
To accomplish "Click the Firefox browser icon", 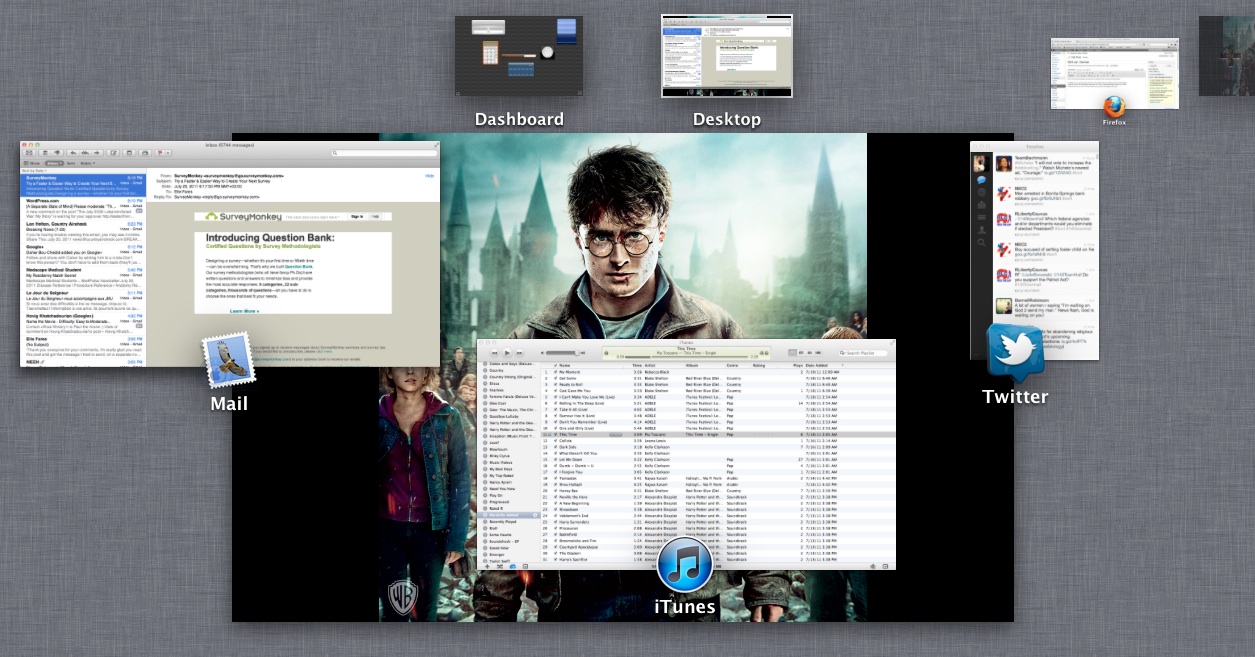I will [1114, 106].
